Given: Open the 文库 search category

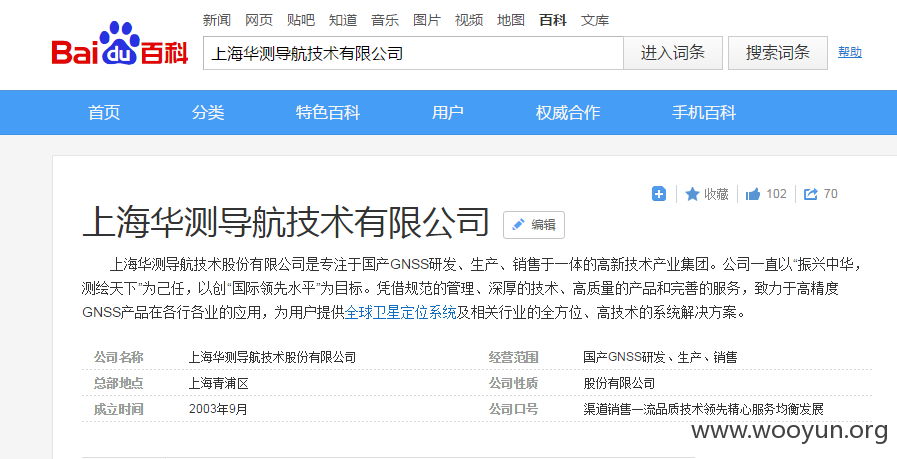Looking at the screenshot, I should [x=595, y=20].
